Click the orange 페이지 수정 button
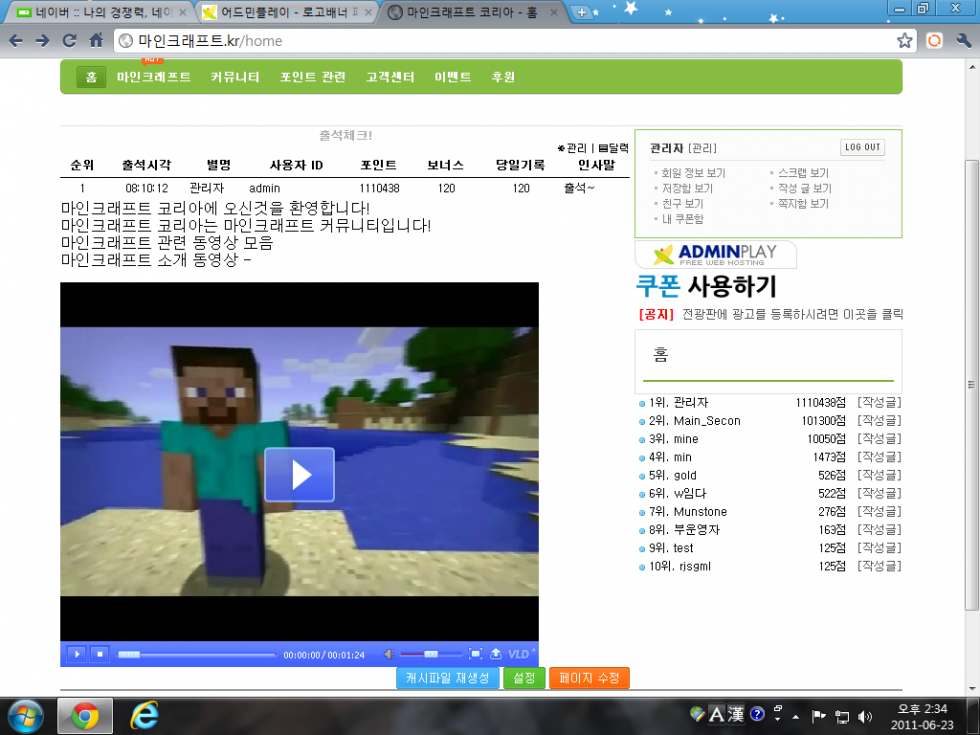Image resolution: width=980 pixels, height=735 pixels. pyautogui.click(x=589, y=678)
